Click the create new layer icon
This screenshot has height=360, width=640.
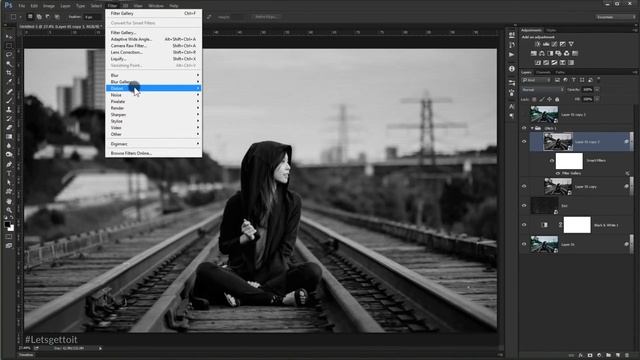618,356
